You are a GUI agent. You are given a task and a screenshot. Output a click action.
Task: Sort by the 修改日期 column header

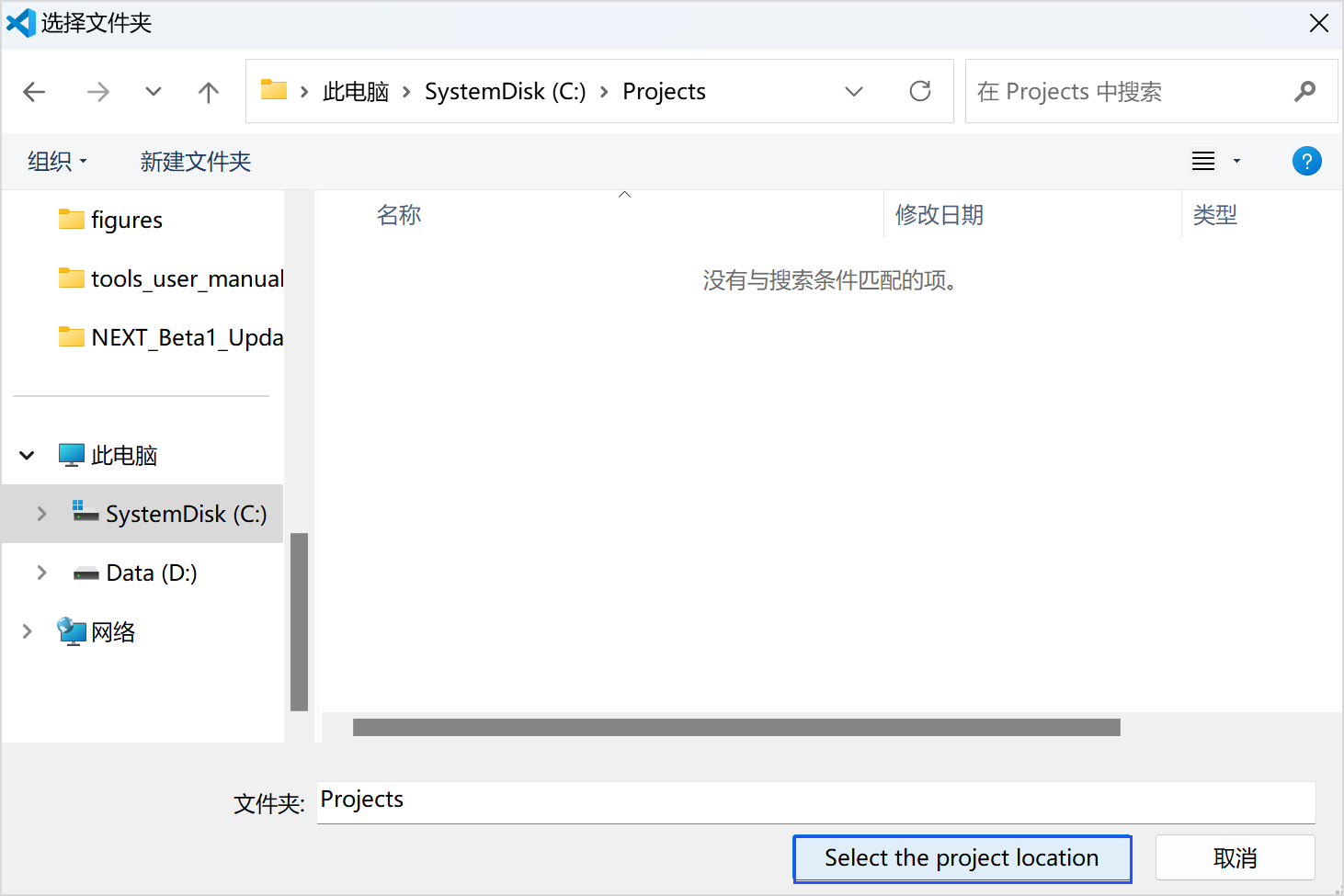click(x=940, y=214)
